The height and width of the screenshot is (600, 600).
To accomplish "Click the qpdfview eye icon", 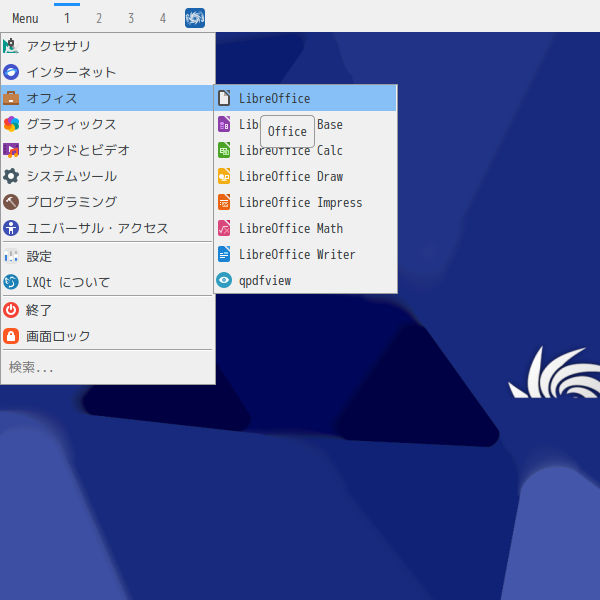I will 224,280.
